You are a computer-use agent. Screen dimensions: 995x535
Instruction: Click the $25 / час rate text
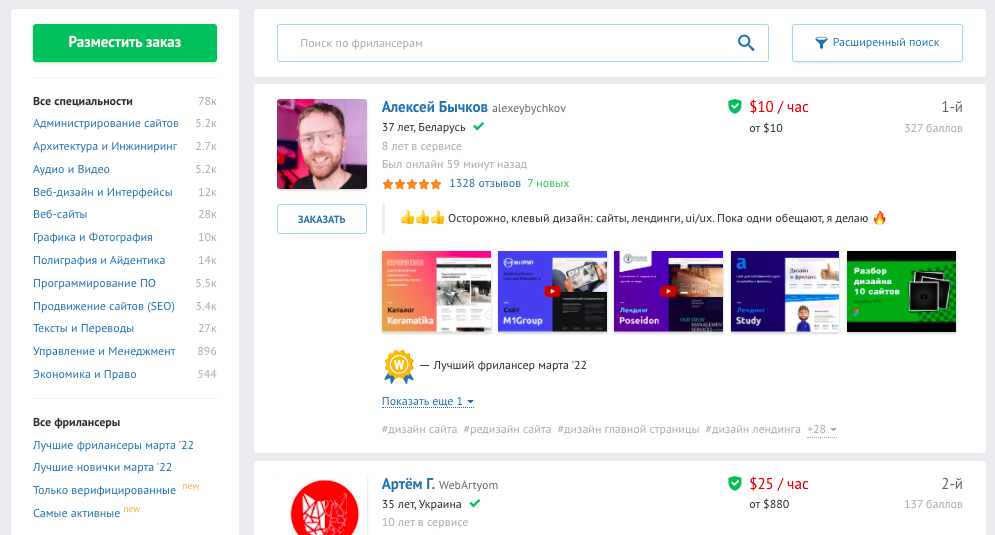pos(779,484)
